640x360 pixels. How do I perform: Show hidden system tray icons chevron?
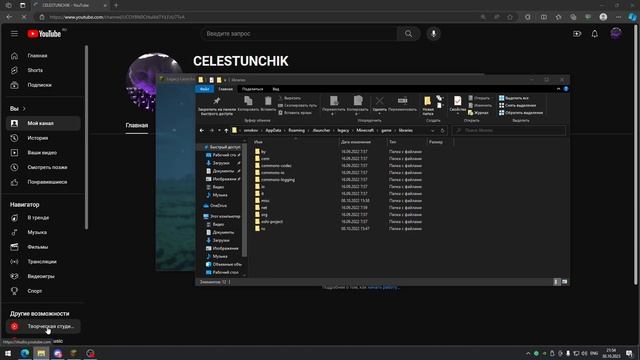[528, 353]
